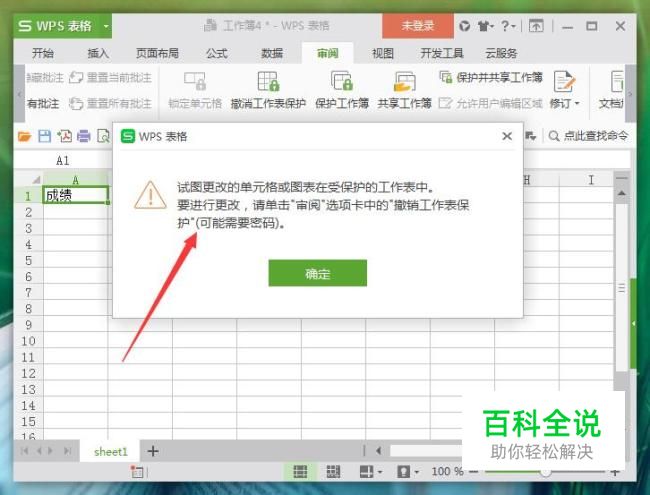The width and height of the screenshot is (650, 495).
Task: Select the 审阅 tab
Action: (x=327, y=53)
